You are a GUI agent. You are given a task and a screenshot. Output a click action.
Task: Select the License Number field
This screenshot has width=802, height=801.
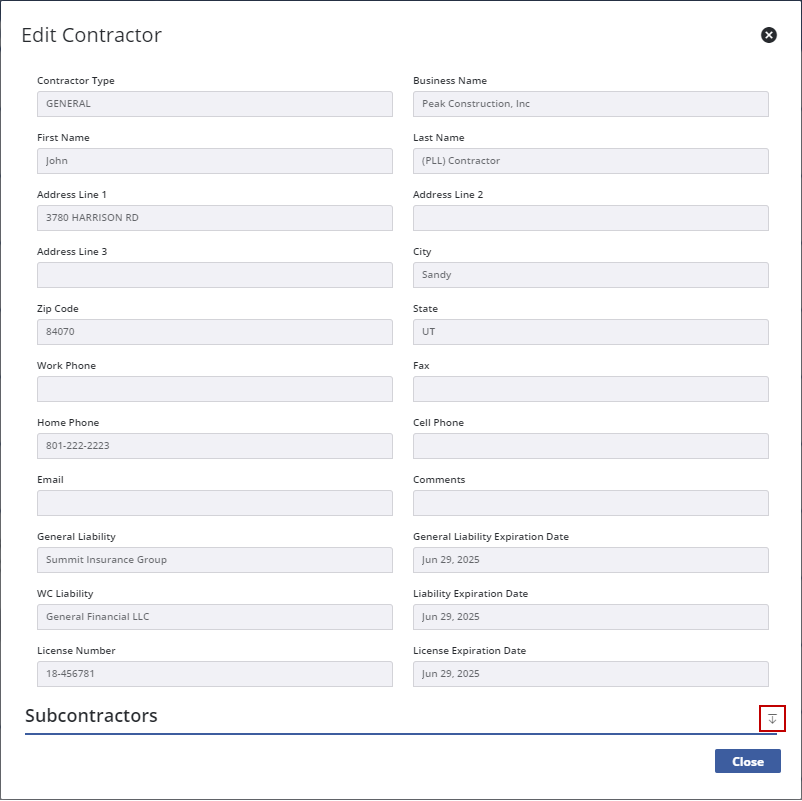(x=214, y=674)
